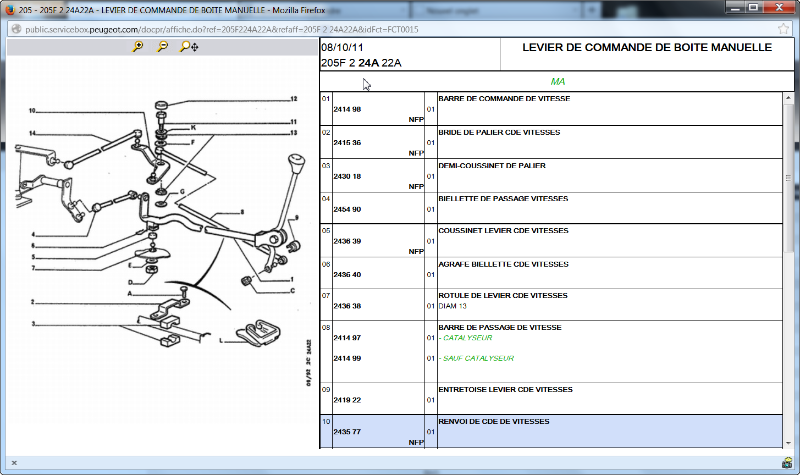Click the zoom-and-pan magnifier icon

point(189,46)
